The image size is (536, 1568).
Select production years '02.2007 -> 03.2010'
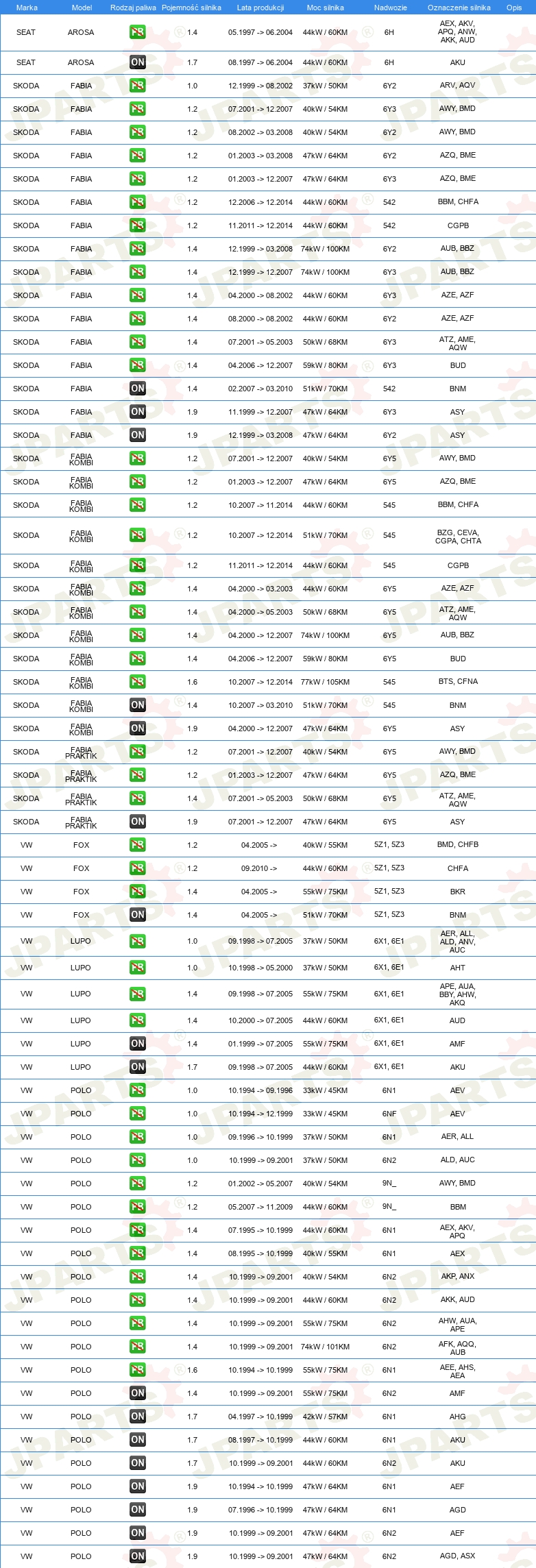260,389
